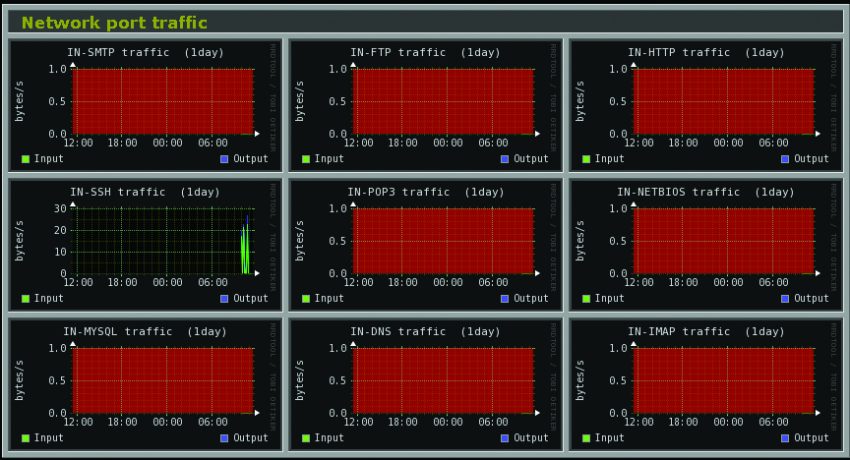Click green Input swatch under IN-SMTP graph

click(x=26, y=159)
